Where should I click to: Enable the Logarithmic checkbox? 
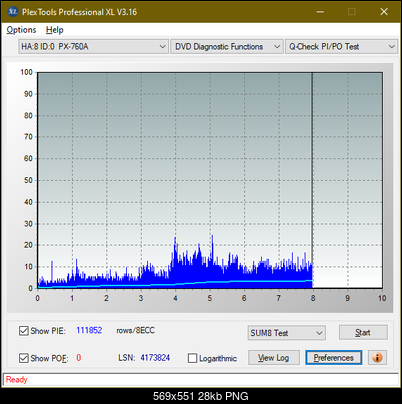[x=192, y=358]
